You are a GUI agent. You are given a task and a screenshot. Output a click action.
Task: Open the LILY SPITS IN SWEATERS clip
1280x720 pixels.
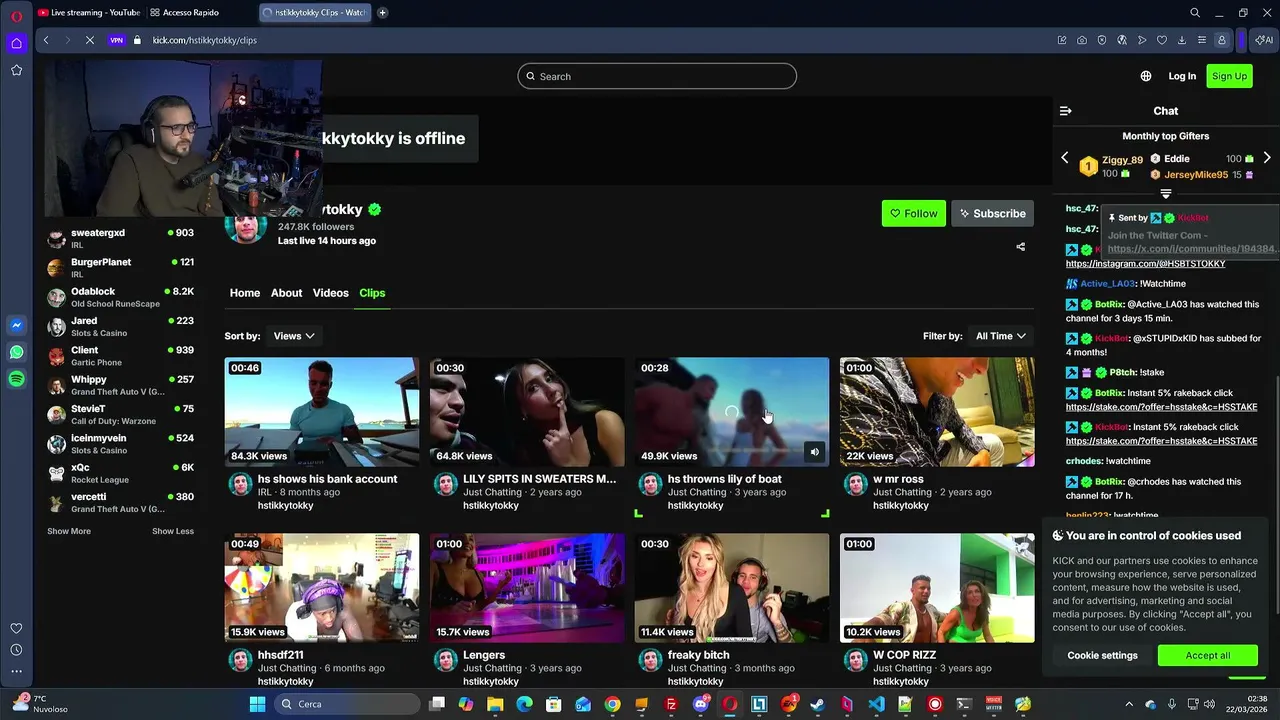click(527, 412)
